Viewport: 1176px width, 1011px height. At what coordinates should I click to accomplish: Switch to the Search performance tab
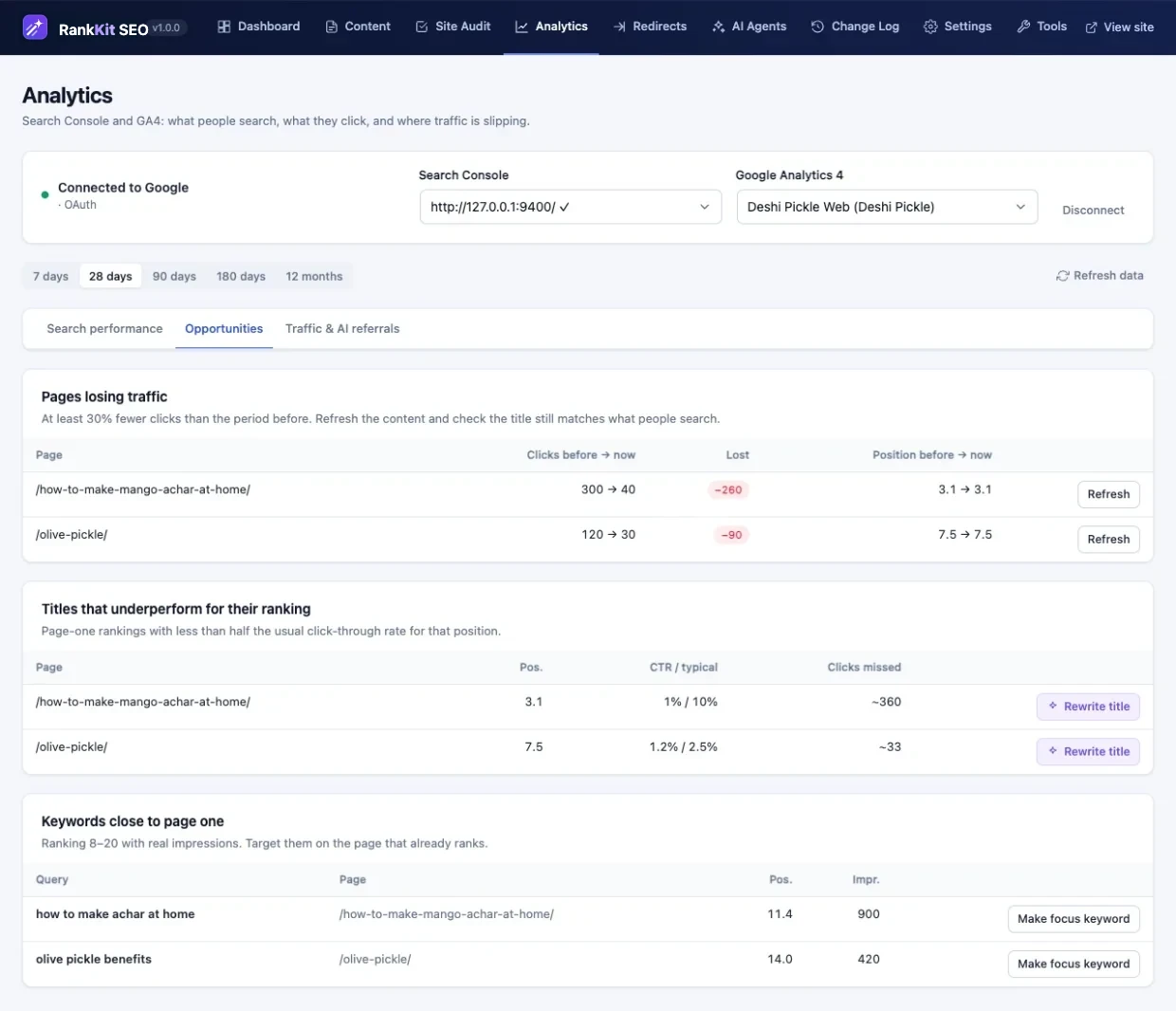[x=104, y=329]
